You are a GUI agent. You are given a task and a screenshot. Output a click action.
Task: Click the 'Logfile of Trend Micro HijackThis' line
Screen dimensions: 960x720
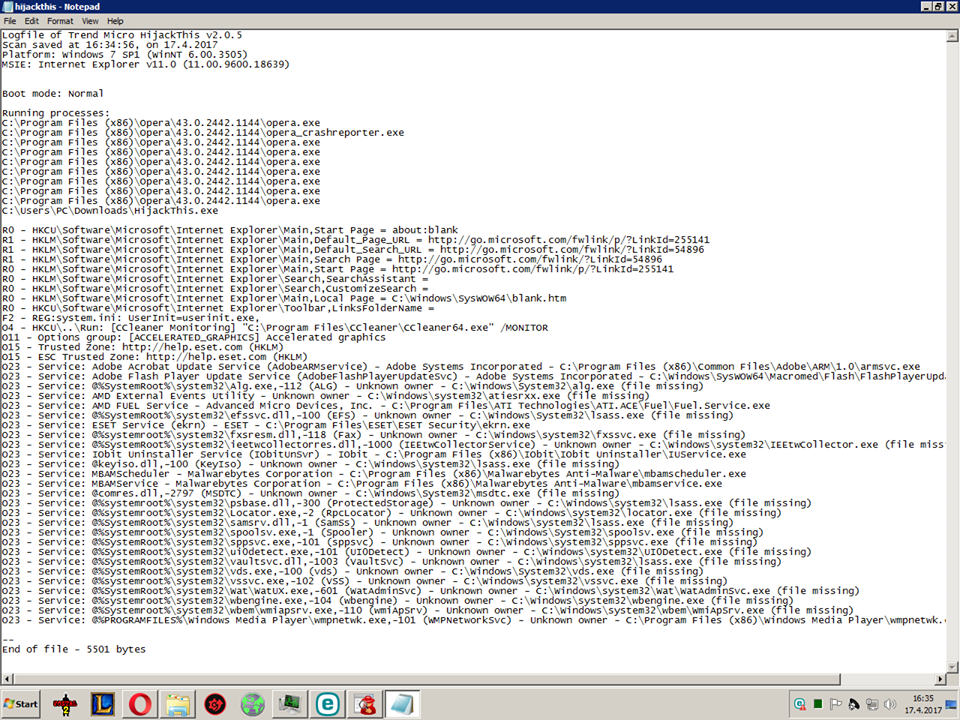(x=122, y=35)
